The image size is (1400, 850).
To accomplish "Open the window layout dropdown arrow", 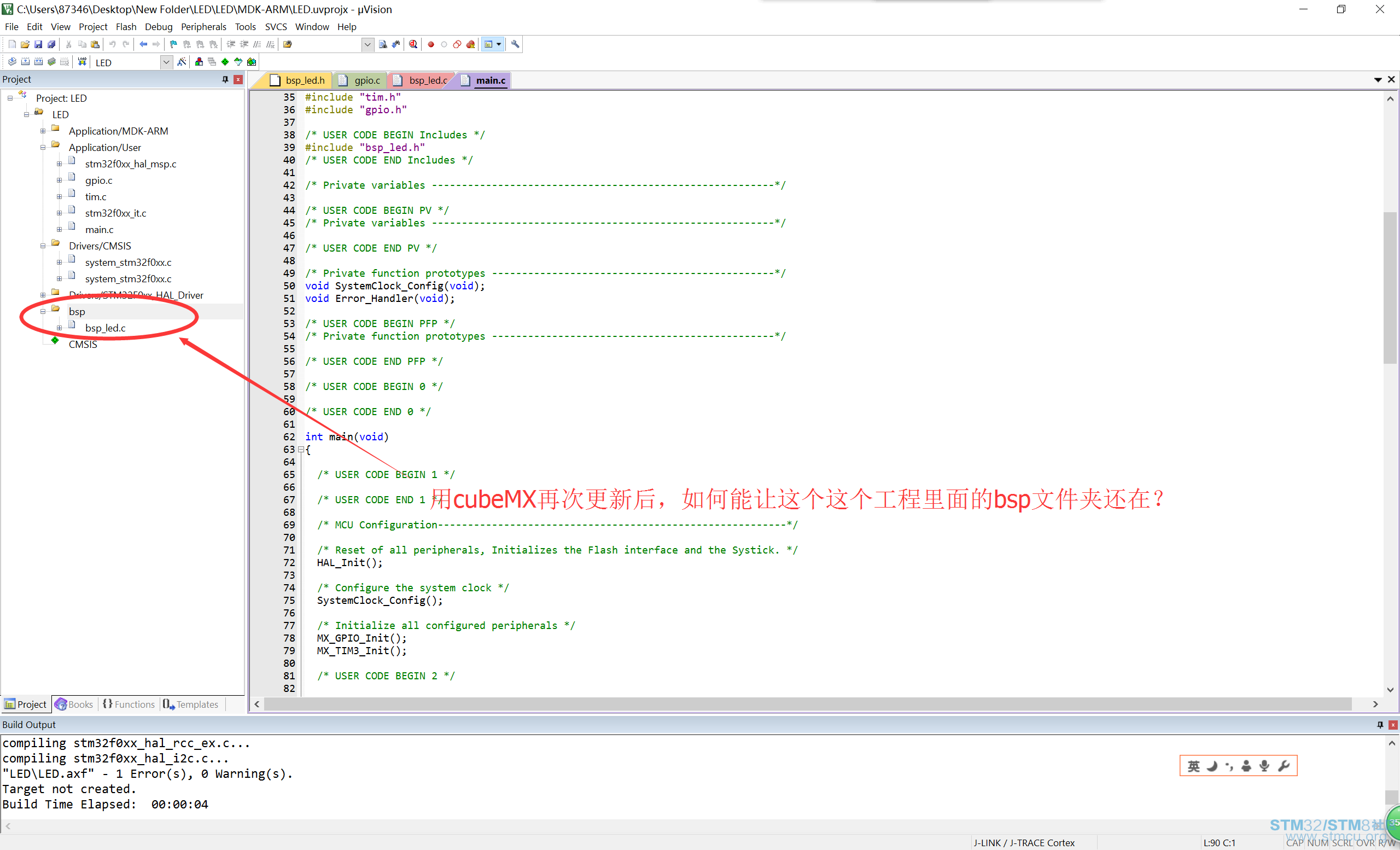I will [499, 44].
